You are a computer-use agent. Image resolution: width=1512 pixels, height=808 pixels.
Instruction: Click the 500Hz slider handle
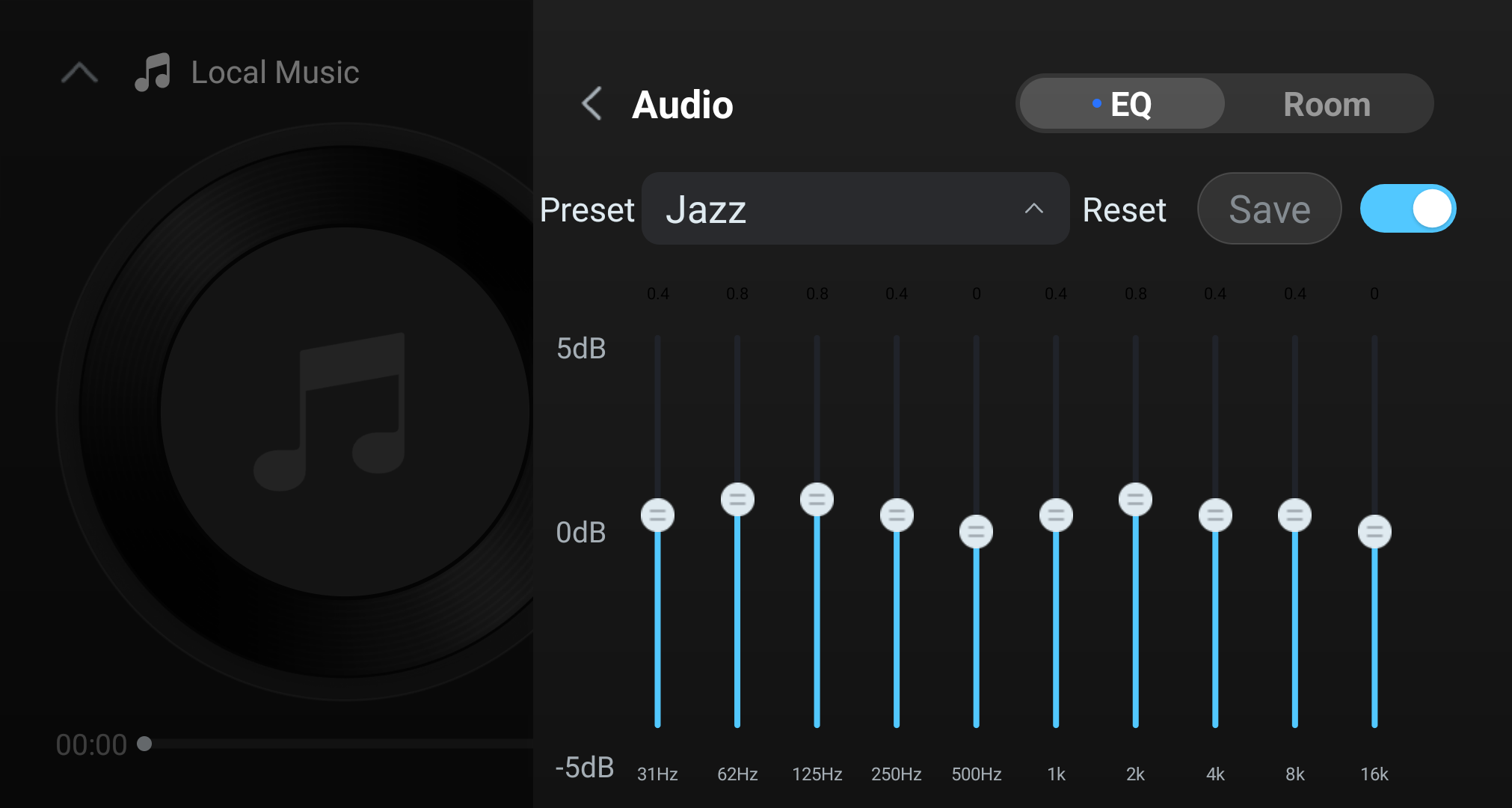(x=976, y=532)
